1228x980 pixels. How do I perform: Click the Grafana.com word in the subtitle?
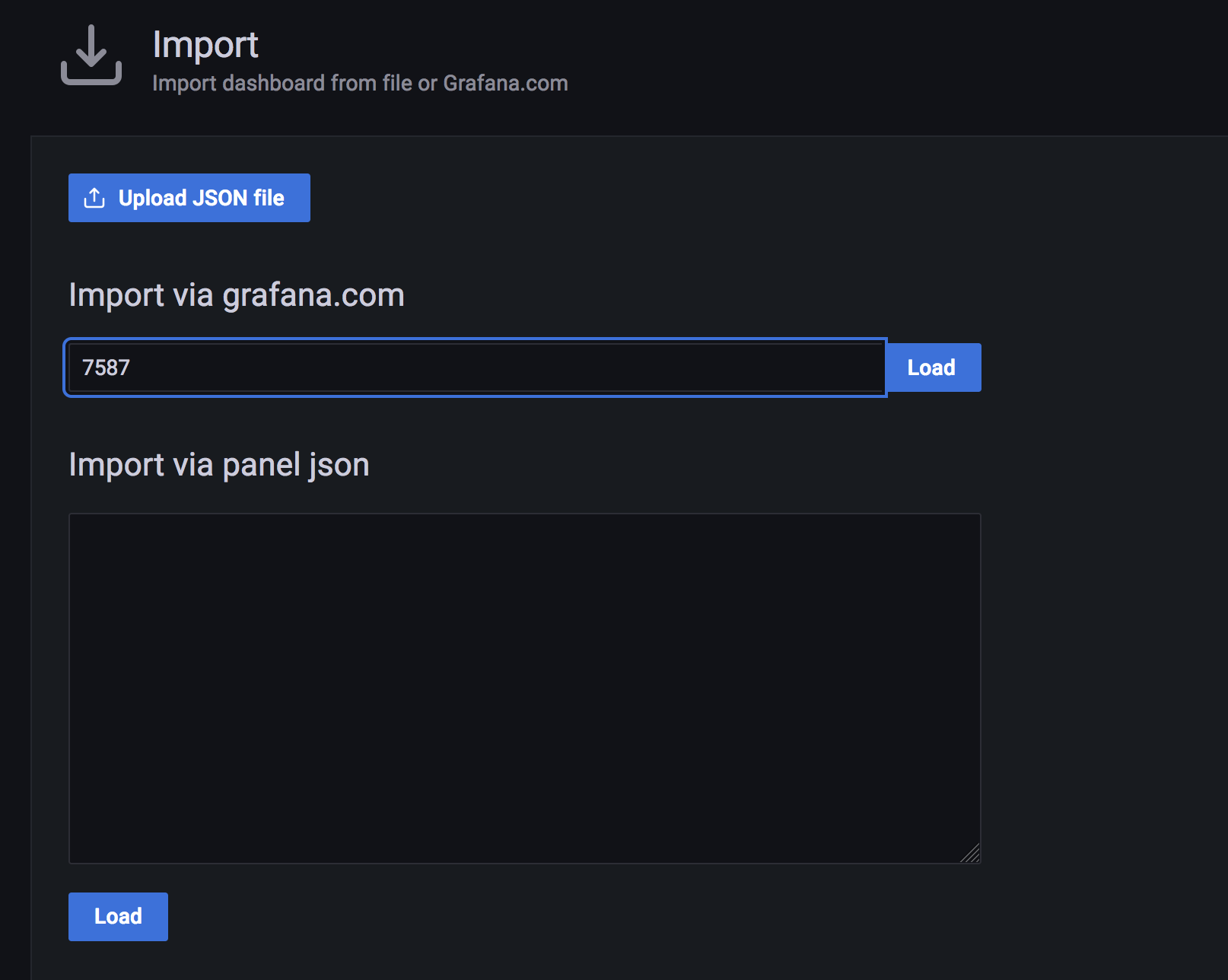pos(505,83)
